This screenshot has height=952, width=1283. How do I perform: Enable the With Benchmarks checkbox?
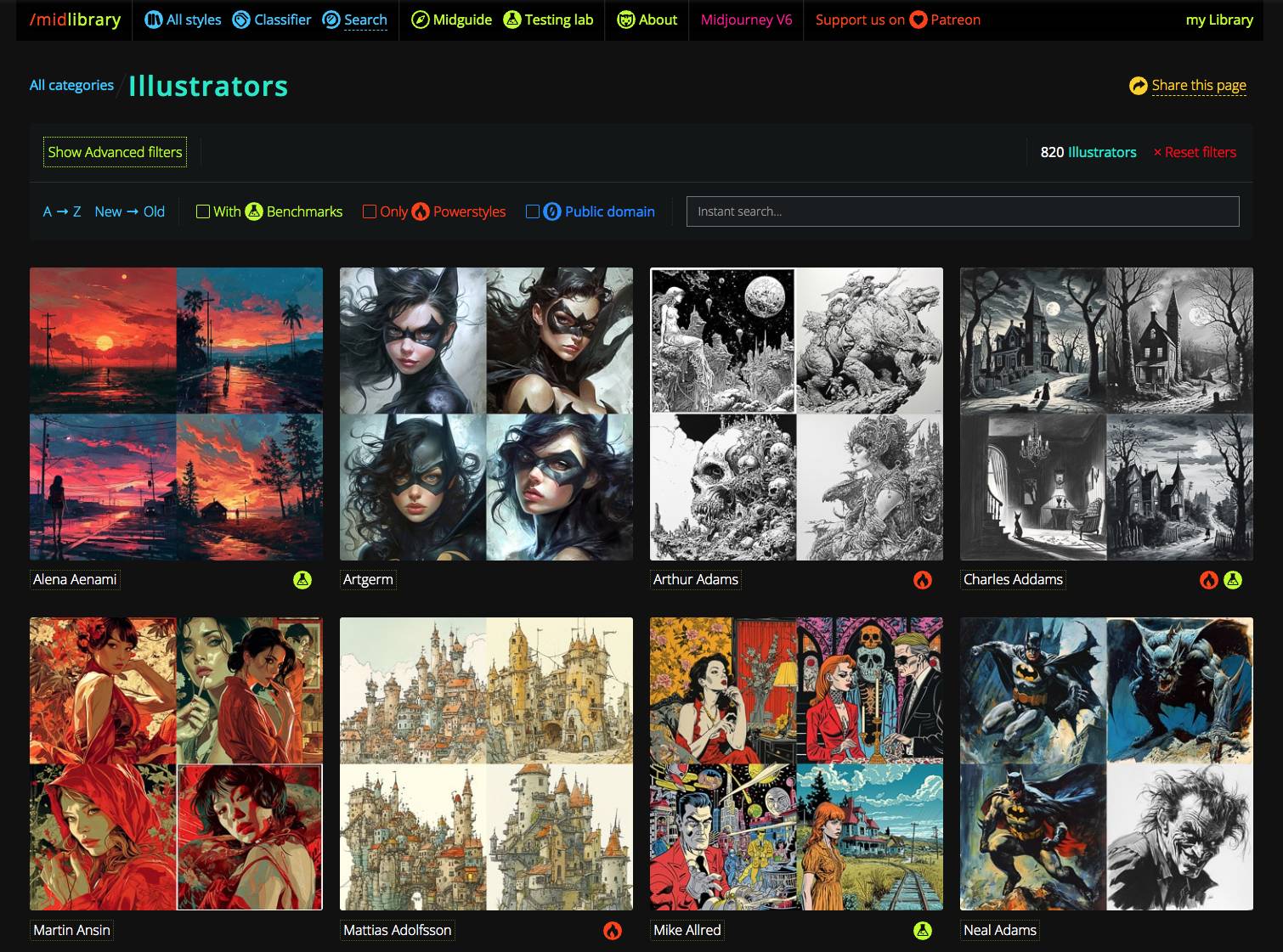(x=203, y=211)
